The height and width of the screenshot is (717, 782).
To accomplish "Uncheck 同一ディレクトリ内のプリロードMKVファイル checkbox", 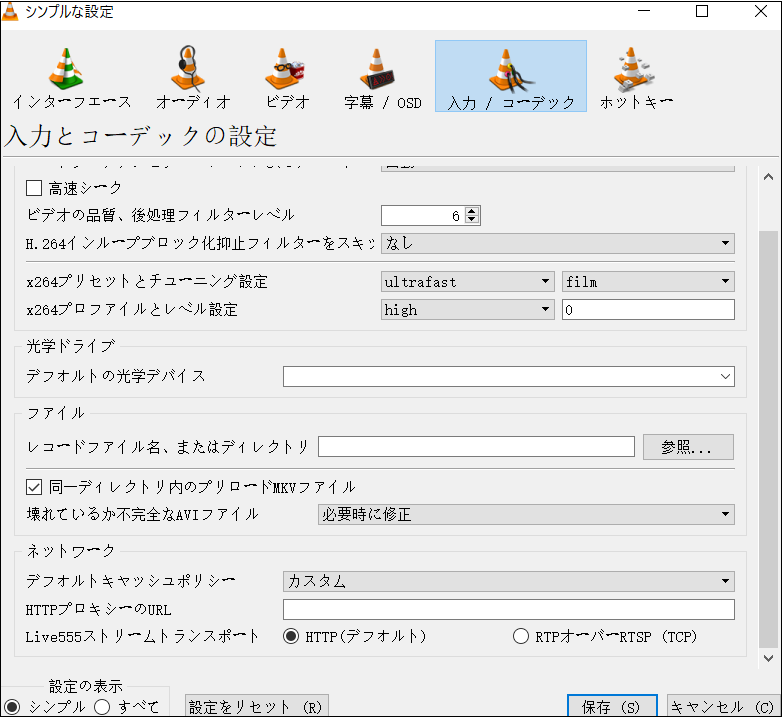I will pyautogui.click(x=34, y=487).
